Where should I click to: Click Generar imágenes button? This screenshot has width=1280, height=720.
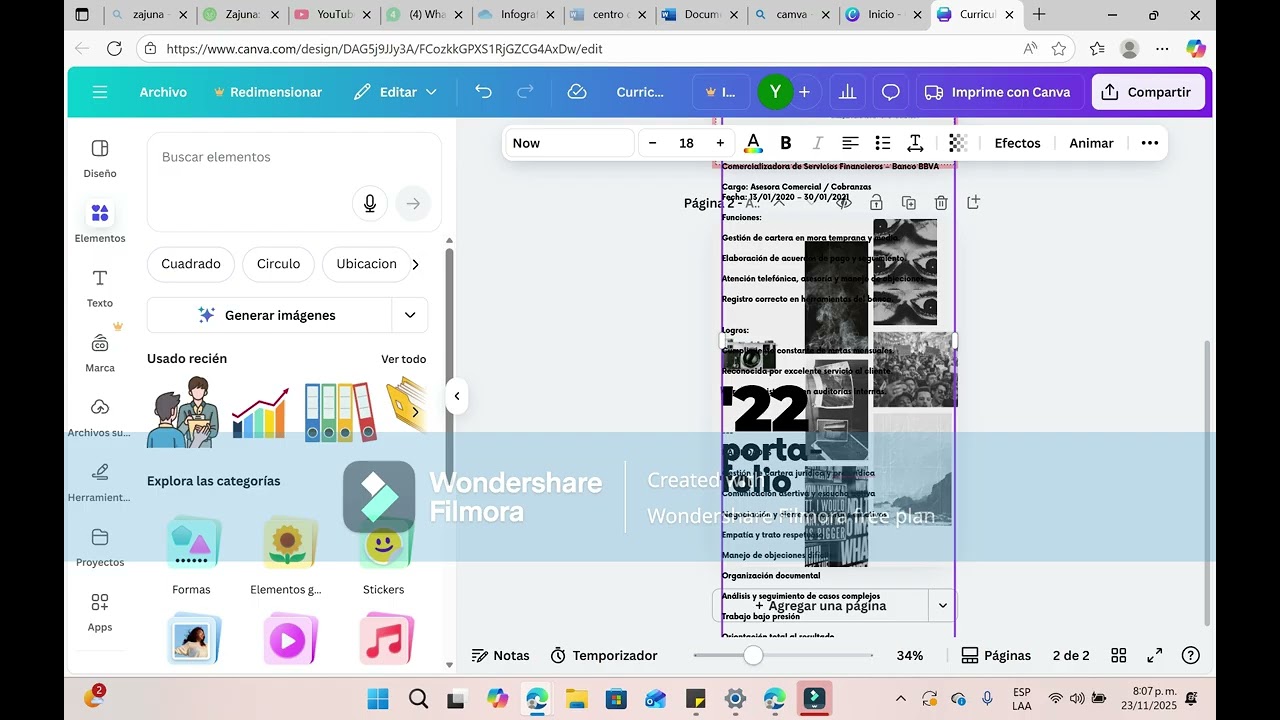point(269,315)
